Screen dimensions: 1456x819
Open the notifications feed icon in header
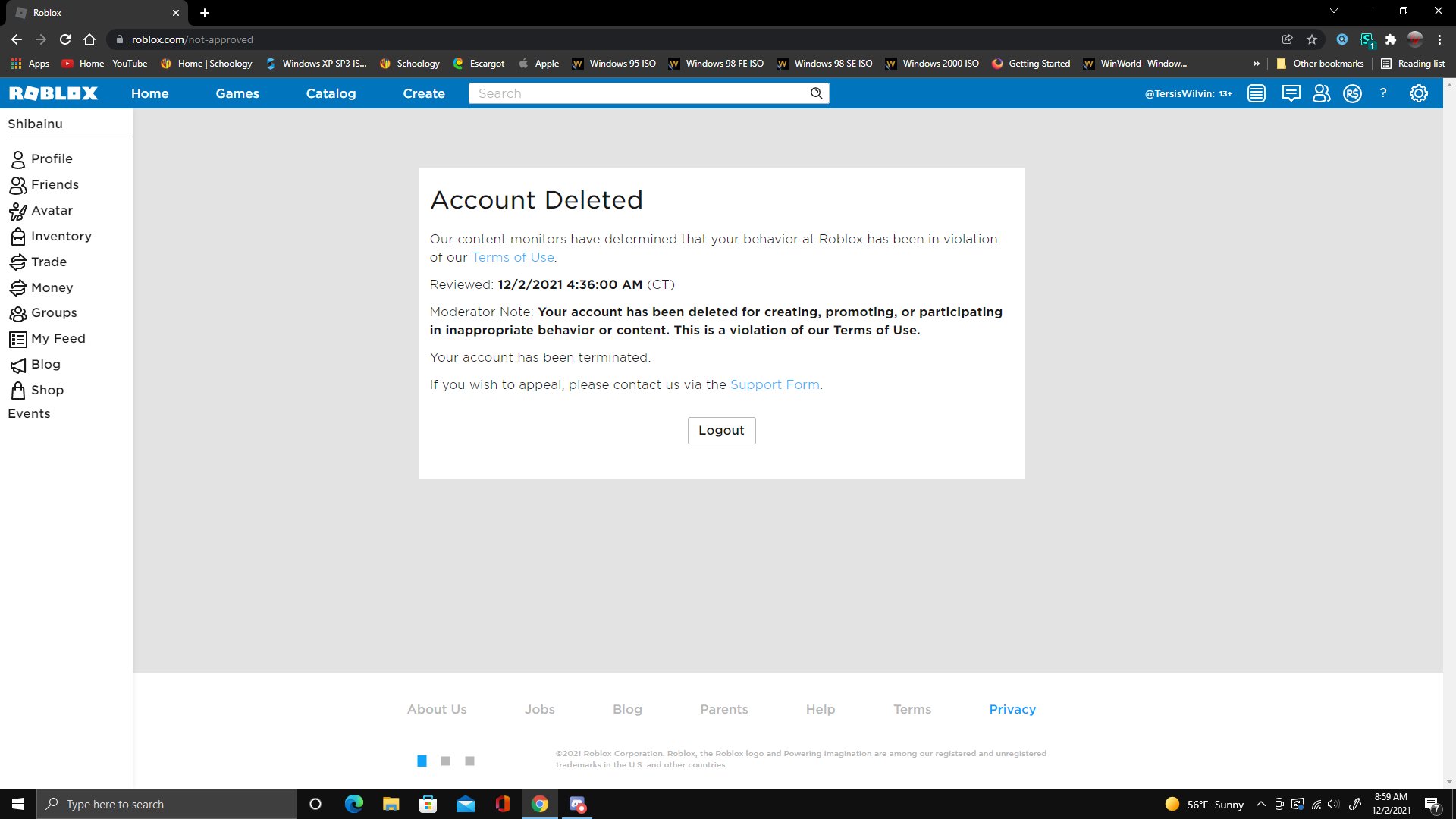click(1257, 93)
